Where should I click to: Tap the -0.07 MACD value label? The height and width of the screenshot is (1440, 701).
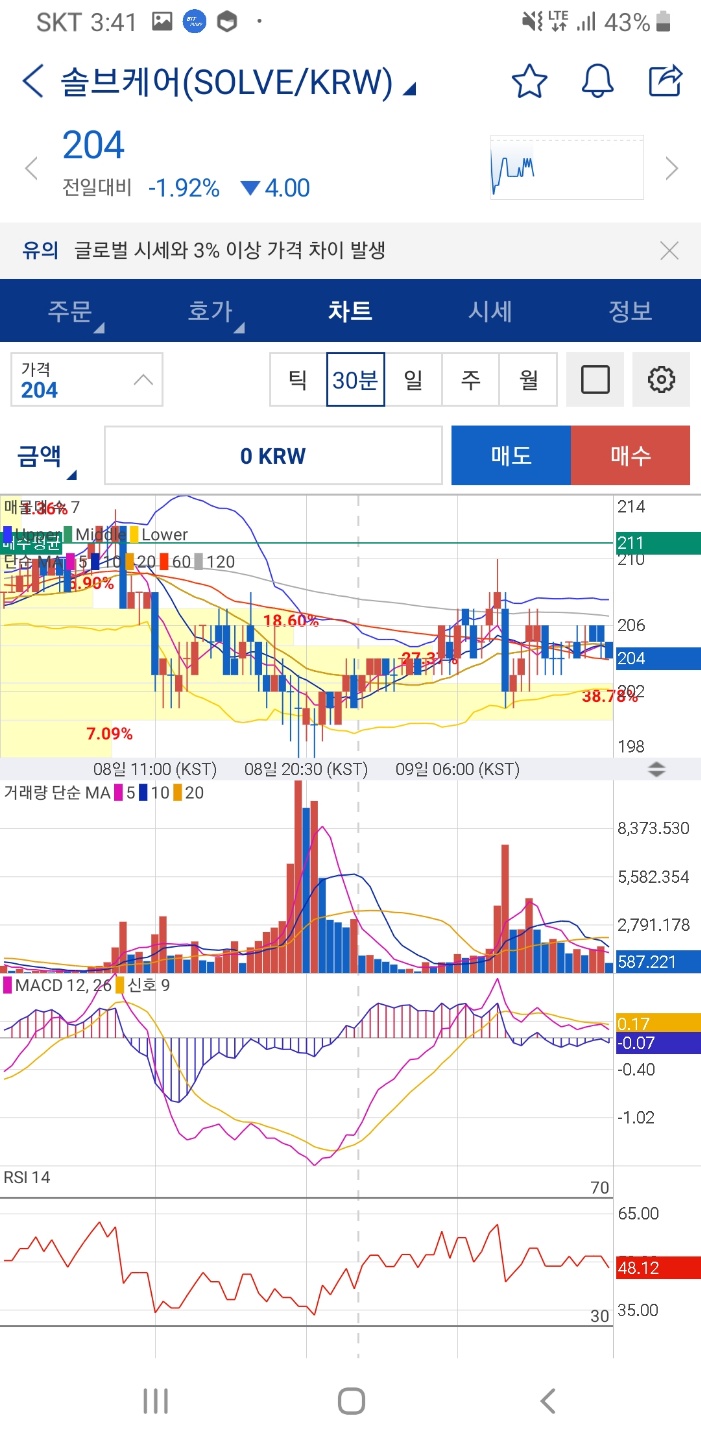pos(656,1043)
